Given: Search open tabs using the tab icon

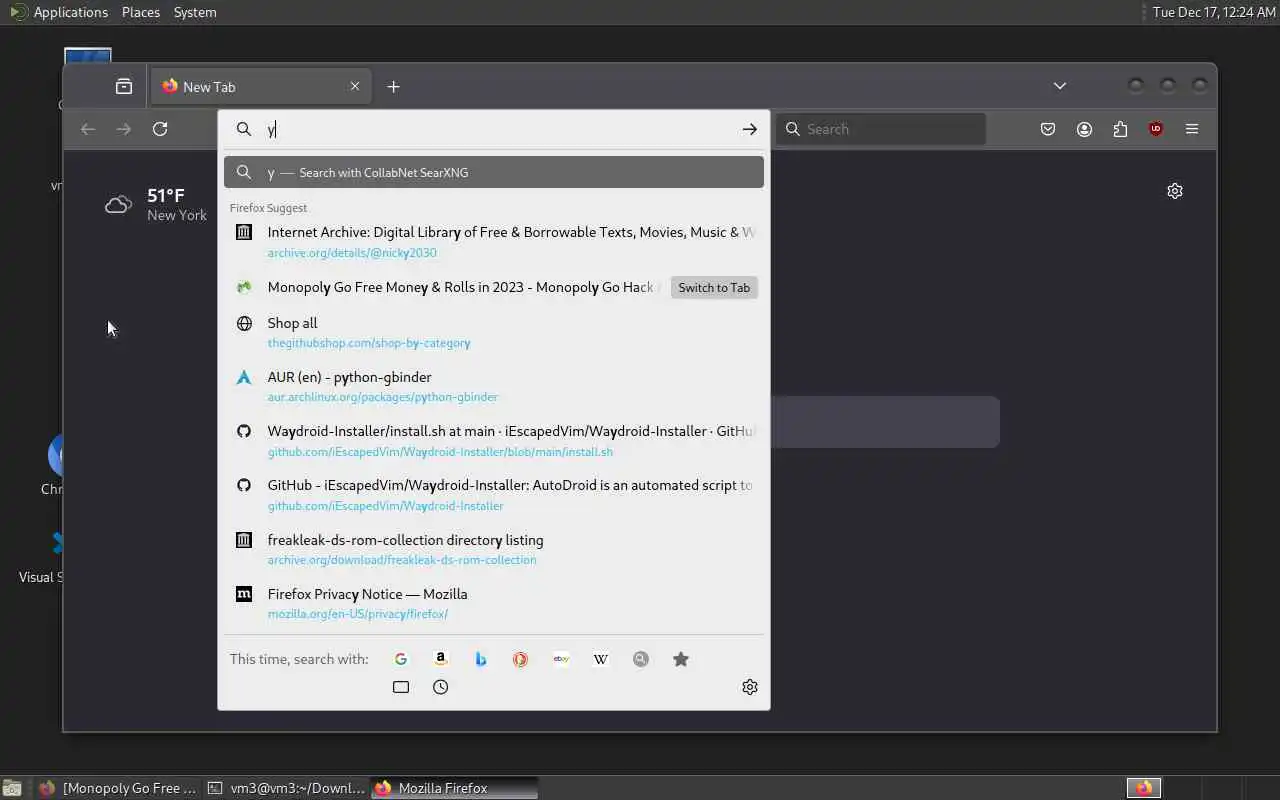Looking at the screenshot, I should click(401, 687).
